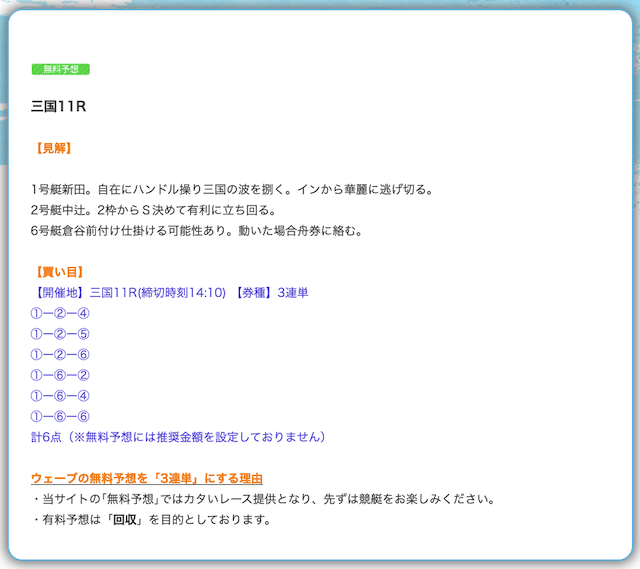Click the orange 【見解】 label
640x569 pixels.
point(53,148)
